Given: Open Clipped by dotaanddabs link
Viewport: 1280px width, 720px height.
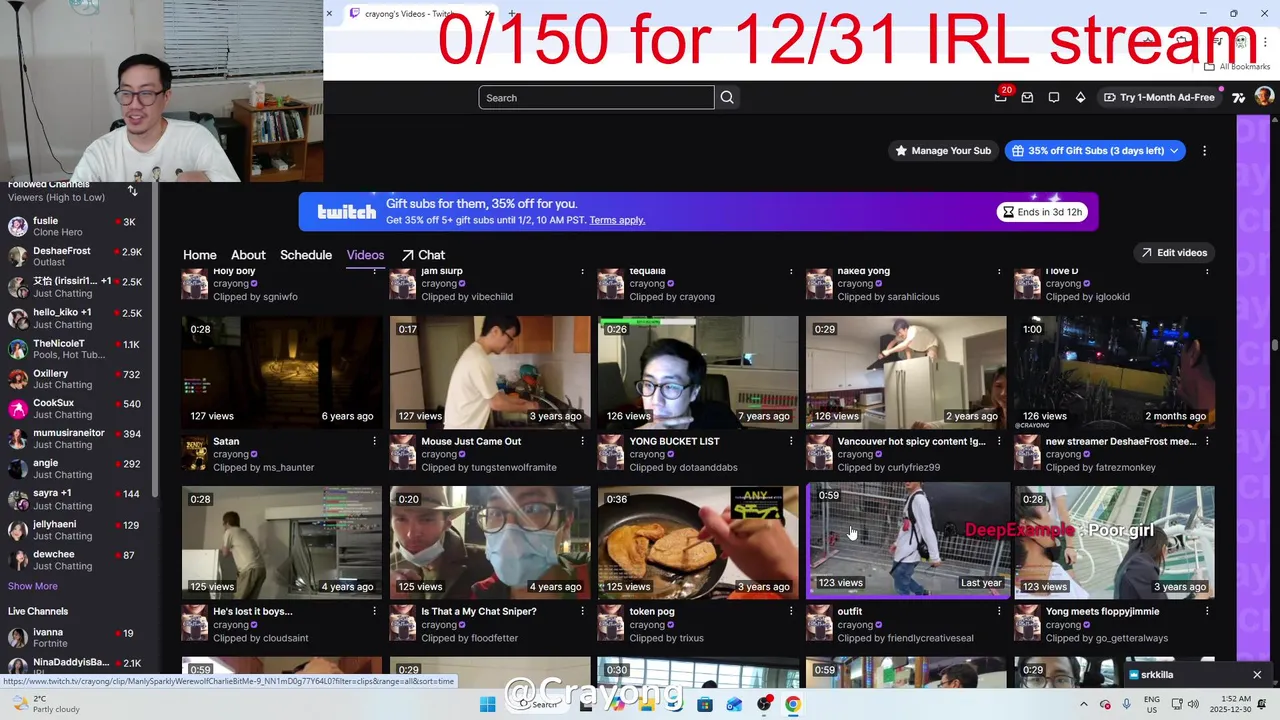Looking at the screenshot, I should (683, 468).
